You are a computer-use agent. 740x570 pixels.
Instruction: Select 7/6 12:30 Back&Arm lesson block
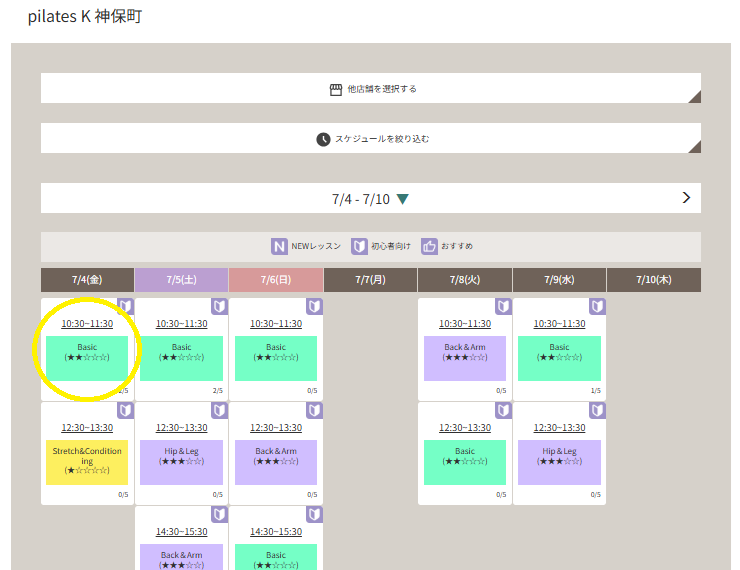pos(275,462)
